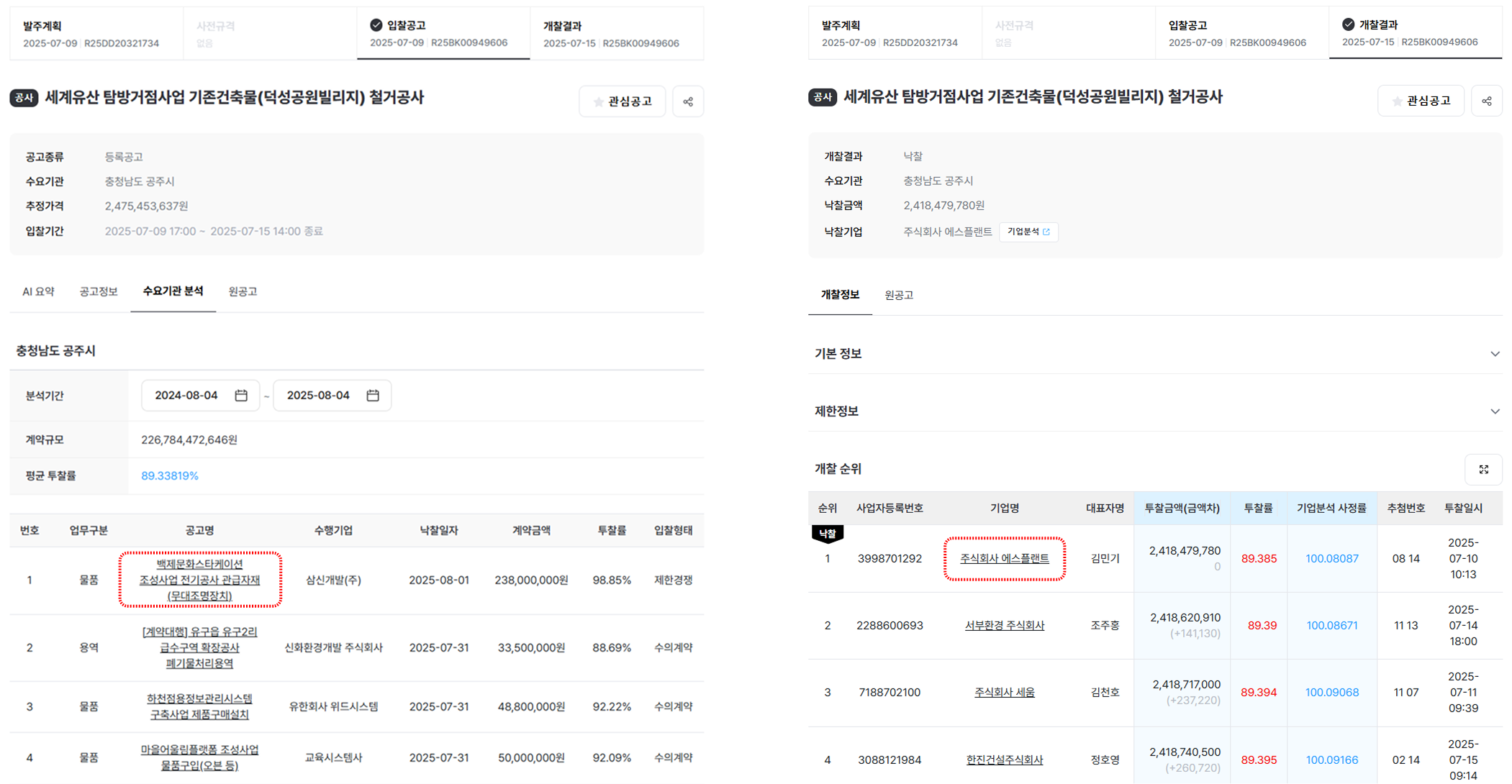1512x784 pixels.
Task: Open 기업분석 external link button
Action: [x=1028, y=232]
